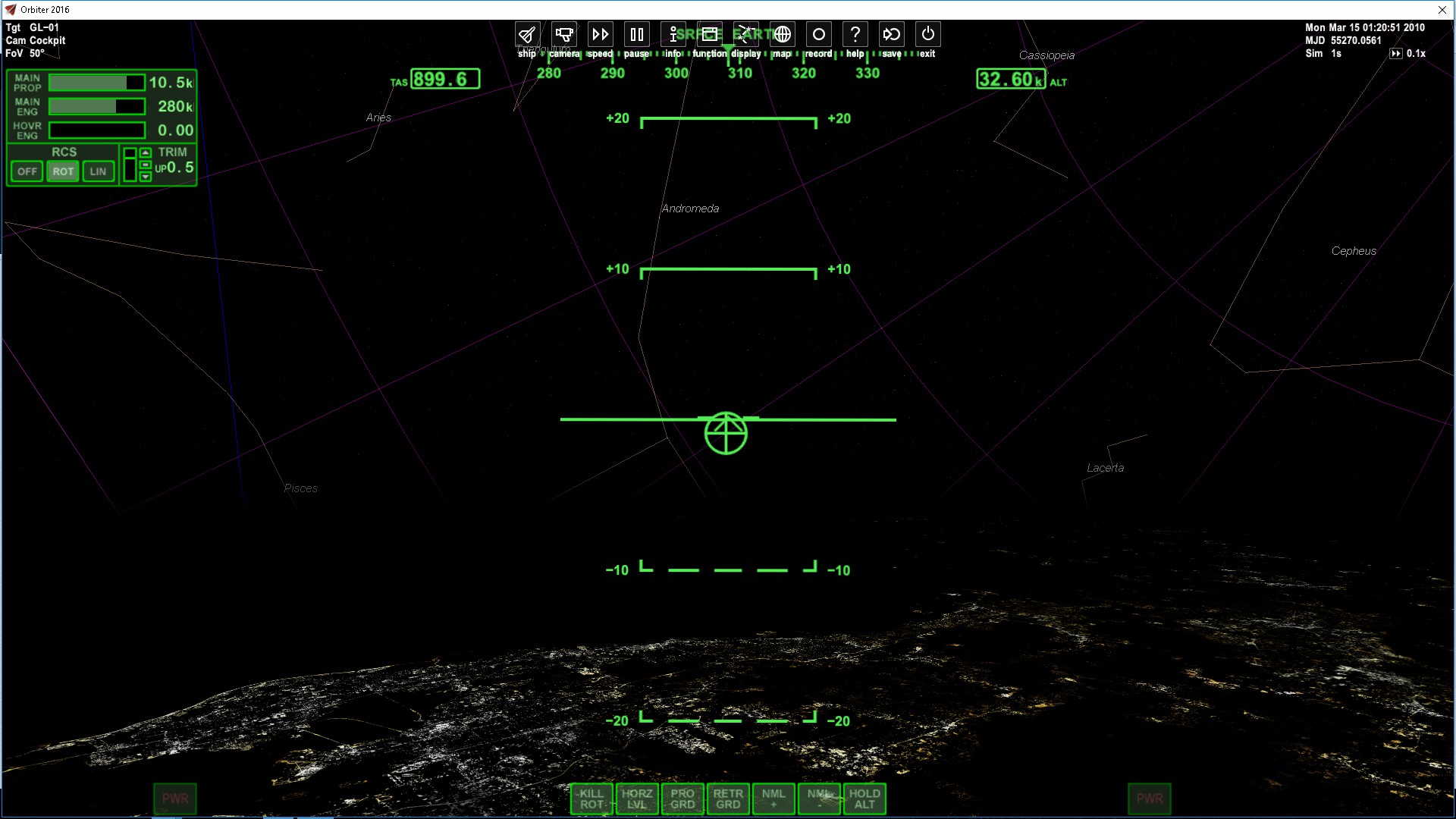
Task: Click the circular velocity vector marker on HUD
Action: pyautogui.click(x=726, y=434)
